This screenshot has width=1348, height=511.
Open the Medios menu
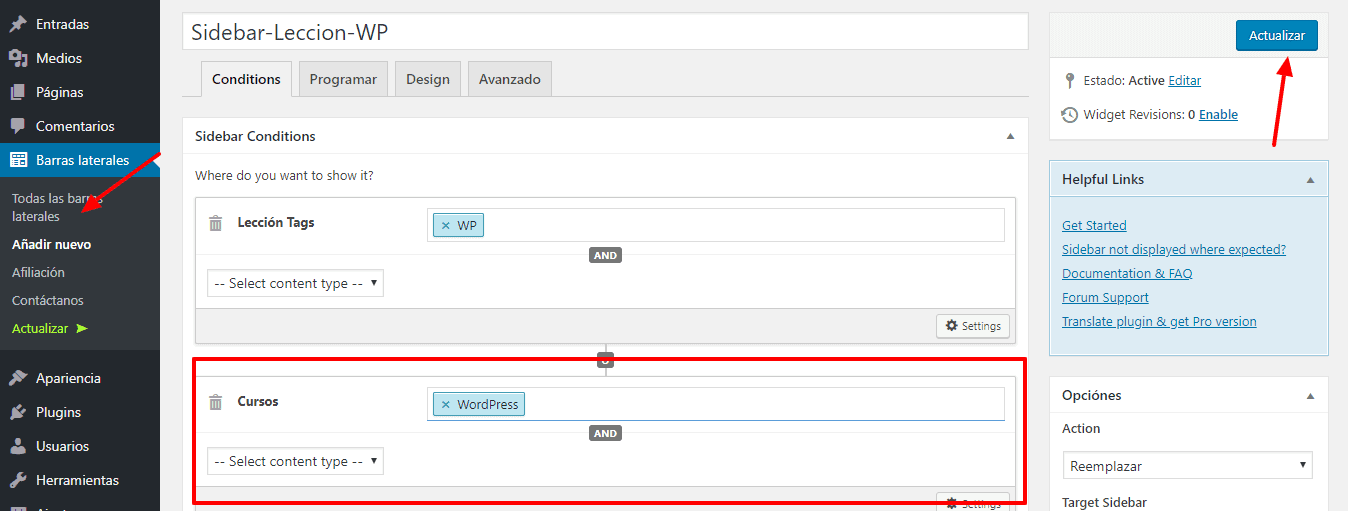80,58
